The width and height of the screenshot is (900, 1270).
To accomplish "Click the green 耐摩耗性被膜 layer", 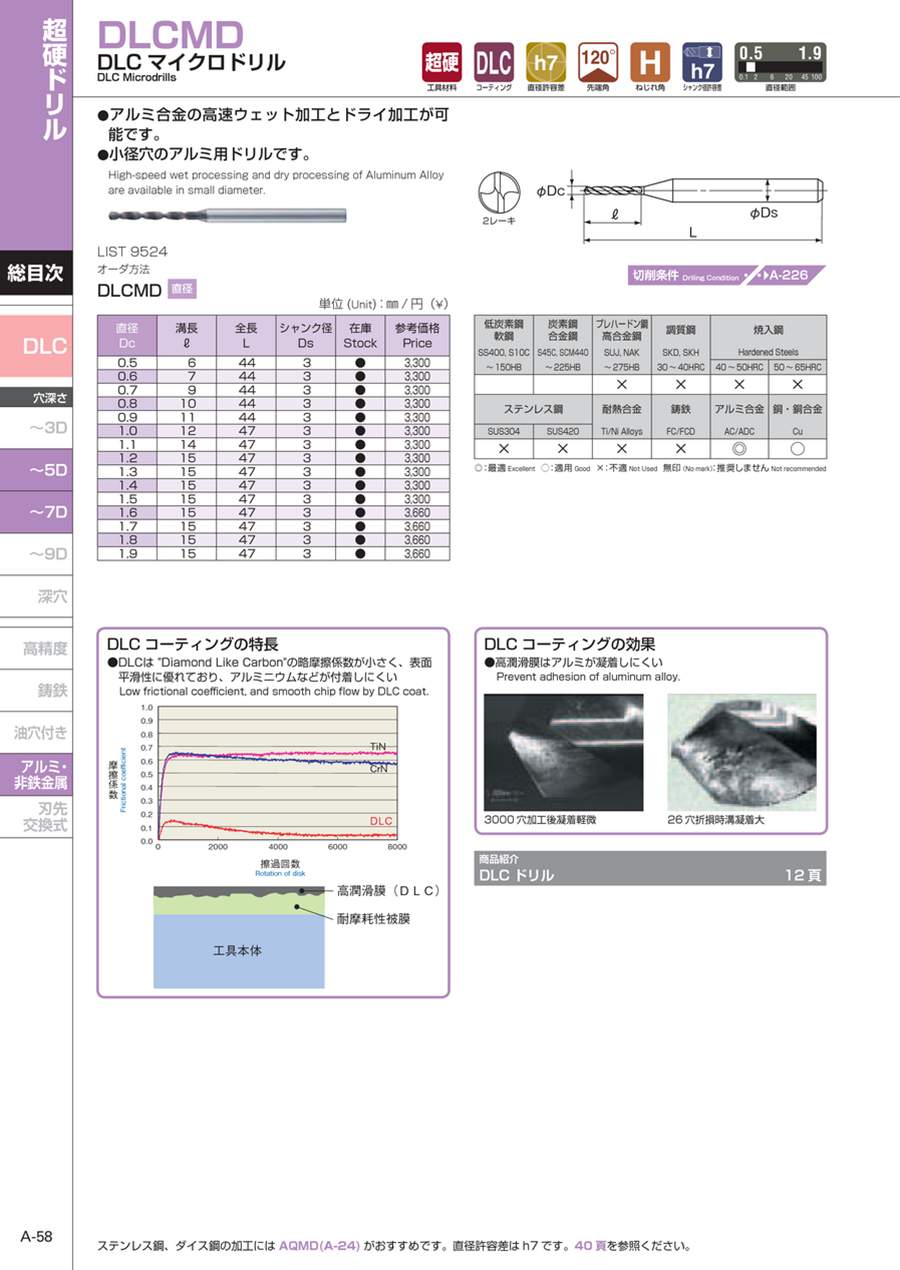I will point(238,904).
